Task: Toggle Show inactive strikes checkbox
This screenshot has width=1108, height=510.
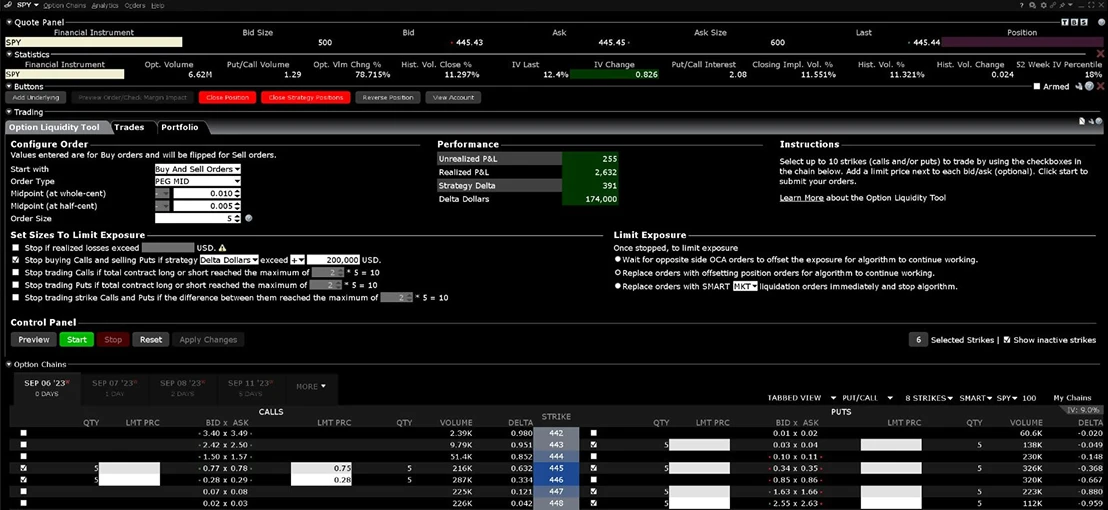Action: click(1007, 340)
